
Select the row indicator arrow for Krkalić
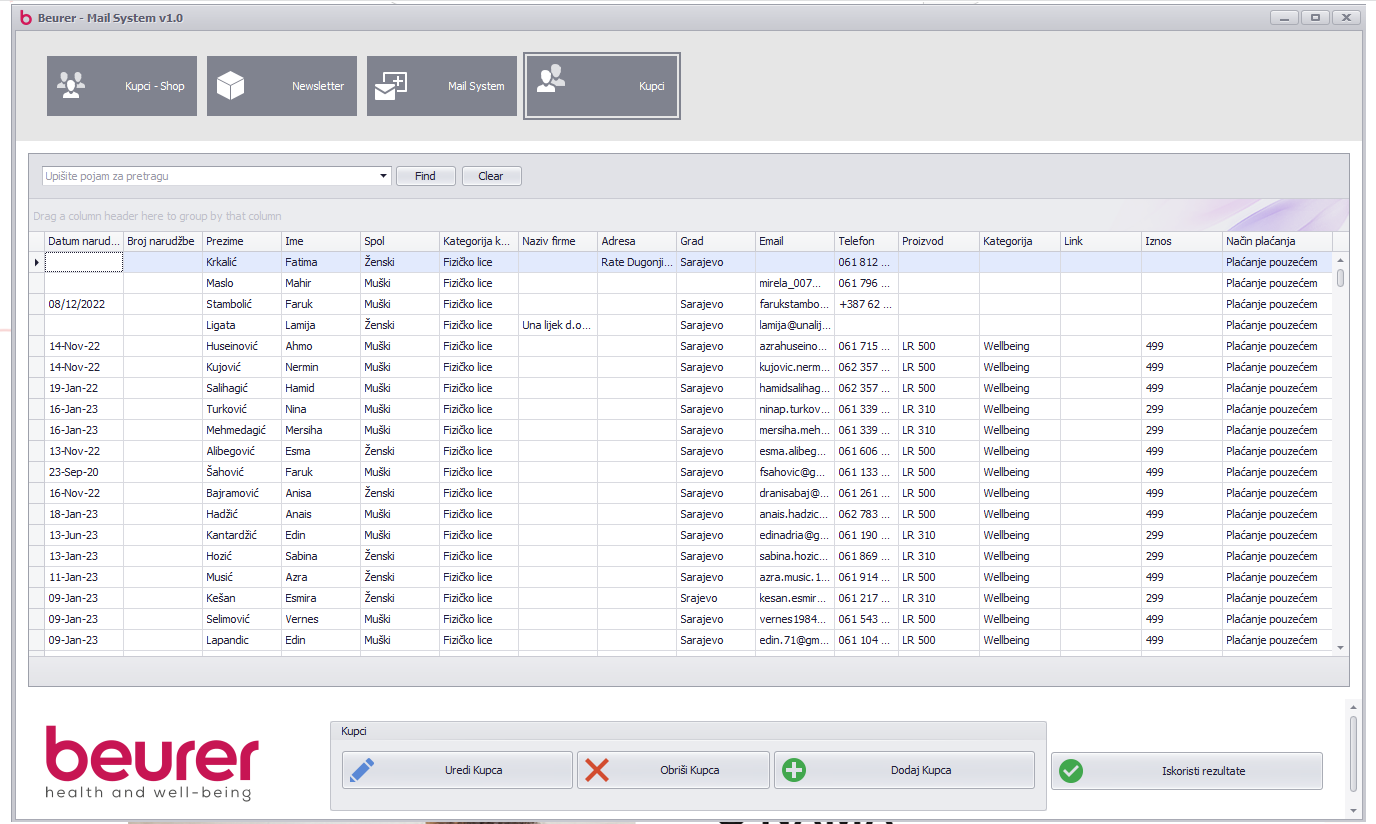(37, 263)
